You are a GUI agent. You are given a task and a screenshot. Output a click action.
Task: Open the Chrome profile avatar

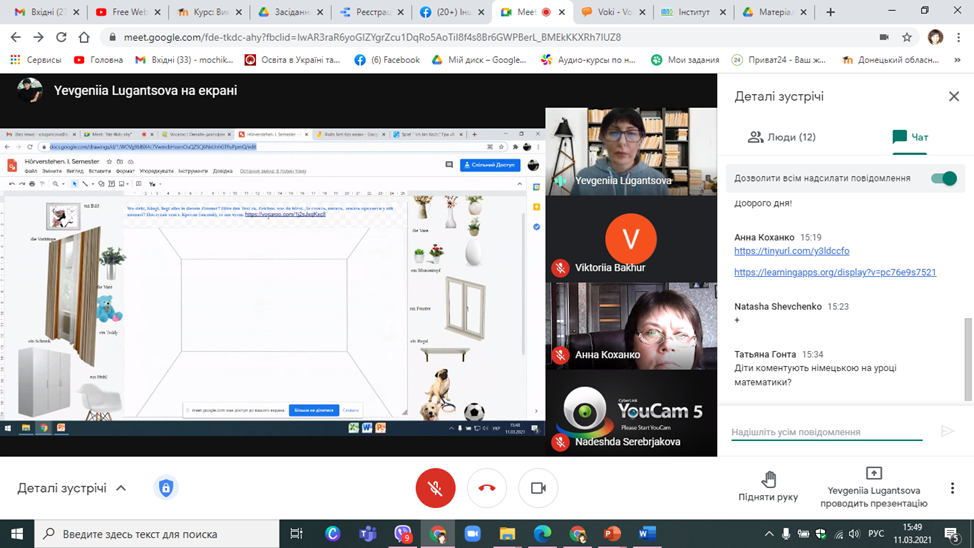(935, 37)
